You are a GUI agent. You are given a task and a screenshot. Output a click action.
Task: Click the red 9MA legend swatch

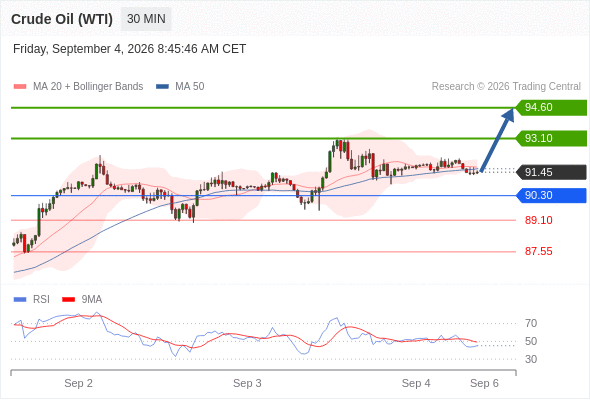pos(68,300)
